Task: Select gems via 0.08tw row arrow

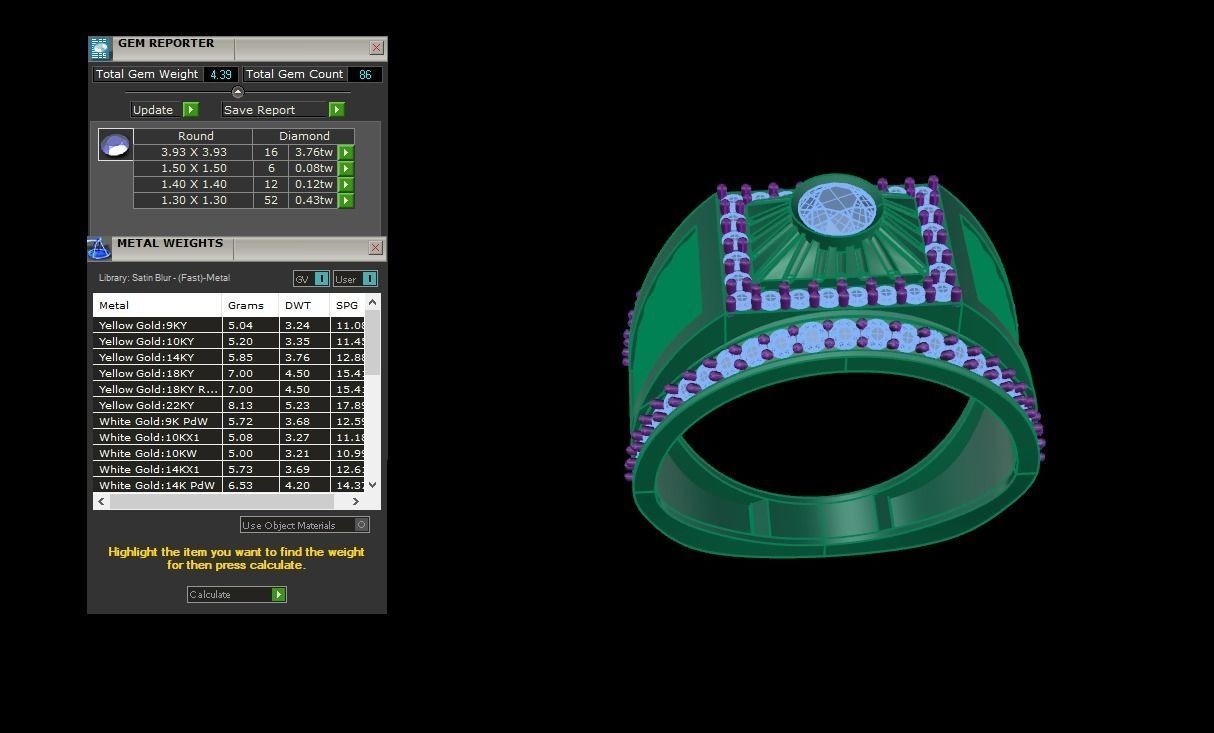Action: (346, 168)
